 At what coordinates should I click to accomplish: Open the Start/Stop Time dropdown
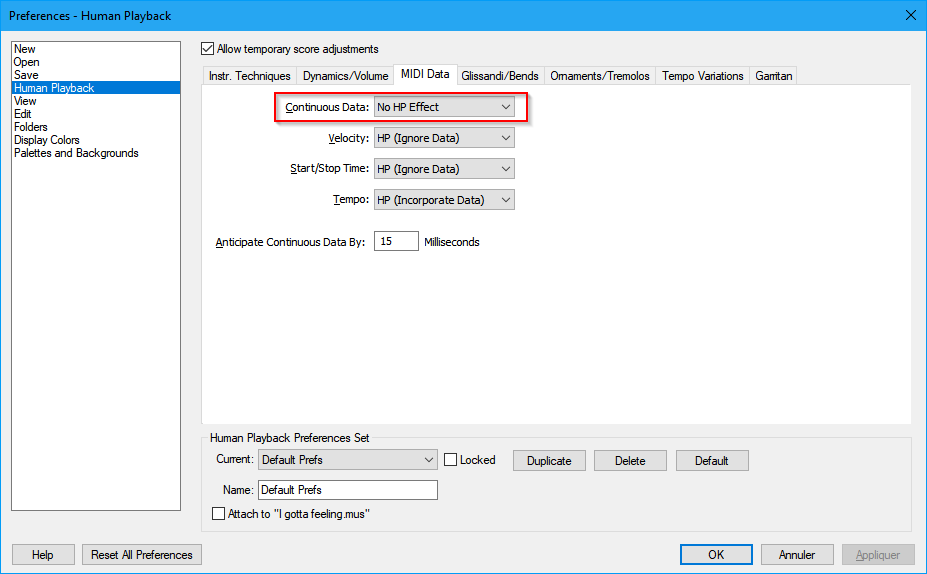point(444,169)
